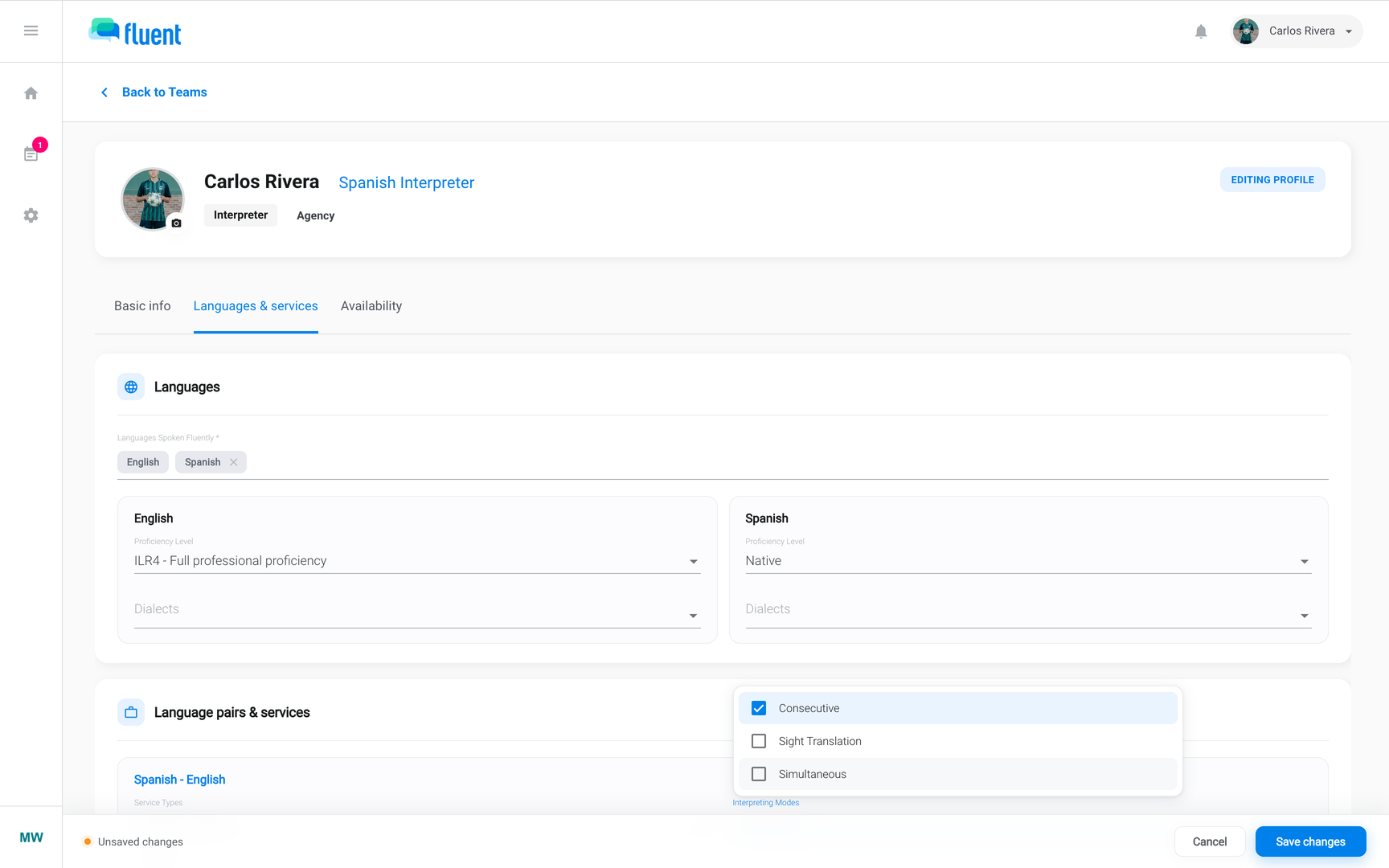1389x868 pixels.
Task: Click Cancel button
Action: pyautogui.click(x=1210, y=841)
